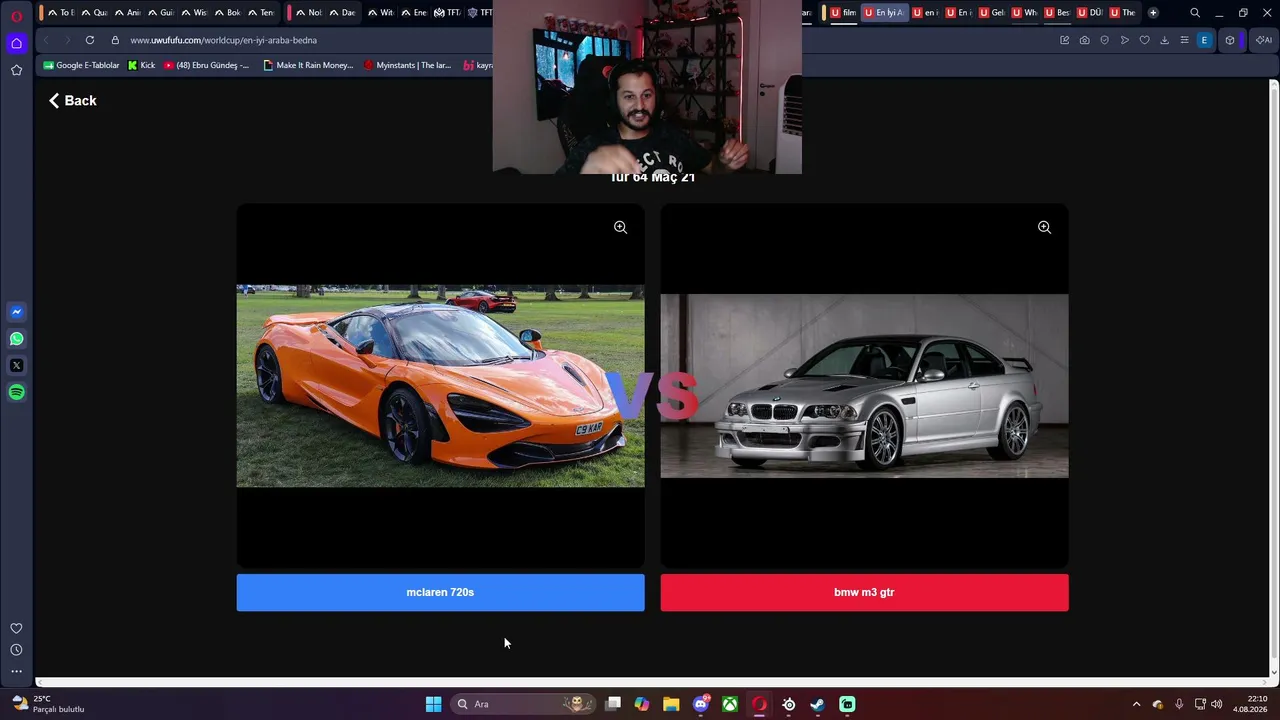Switch to the 'Gel' tab

(x=993, y=13)
